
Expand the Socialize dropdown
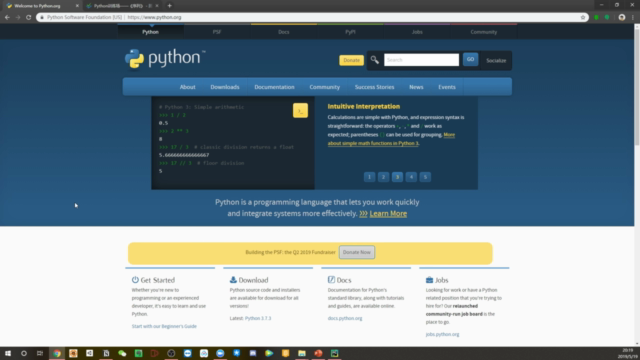496,60
